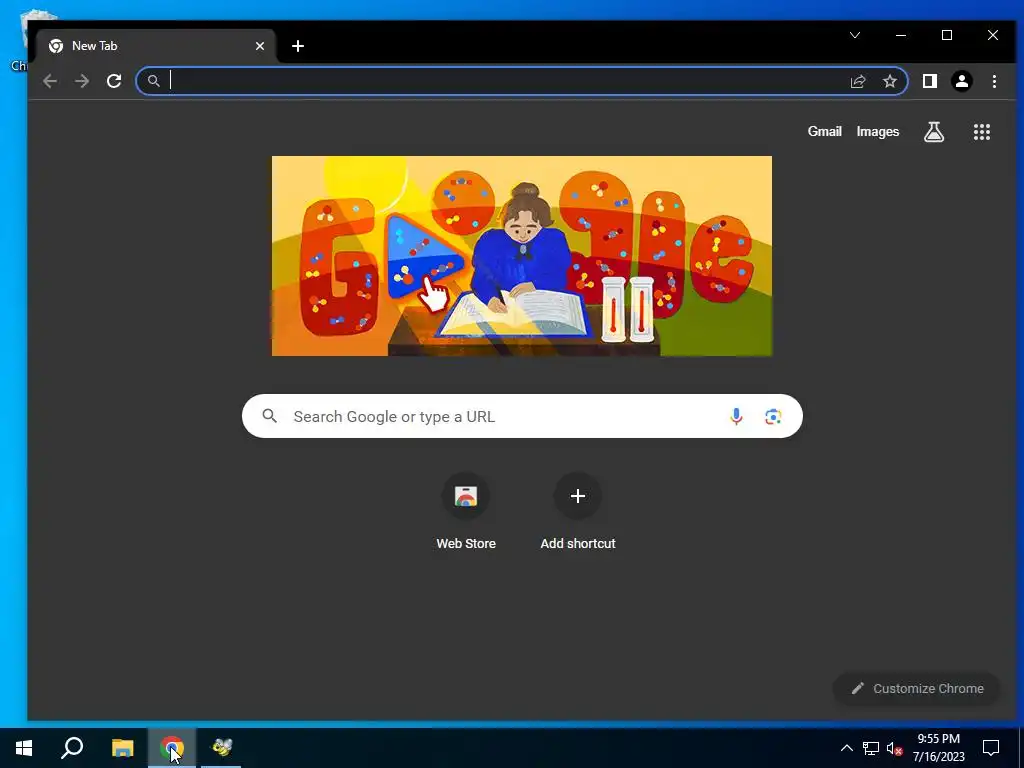Viewport: 1024px width, 768px height.
Task: Start voice search with the microphone icon
Action: (x=736, y=416)
